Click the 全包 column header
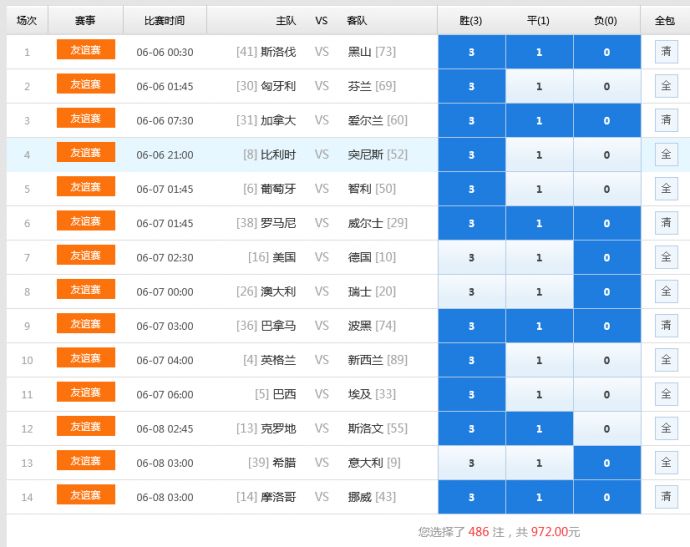This screenshot has height=547, width=690. point(664,20)
